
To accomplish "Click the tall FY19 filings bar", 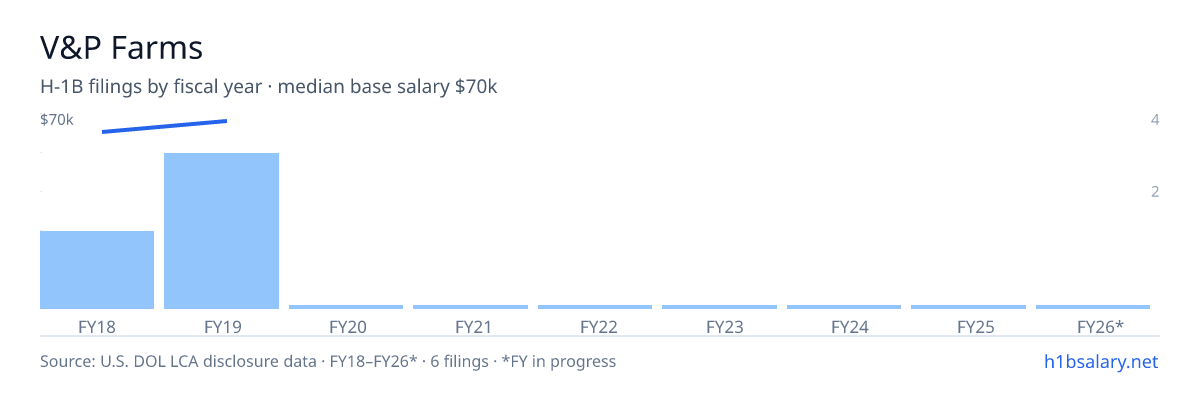I will coord(221,231).
